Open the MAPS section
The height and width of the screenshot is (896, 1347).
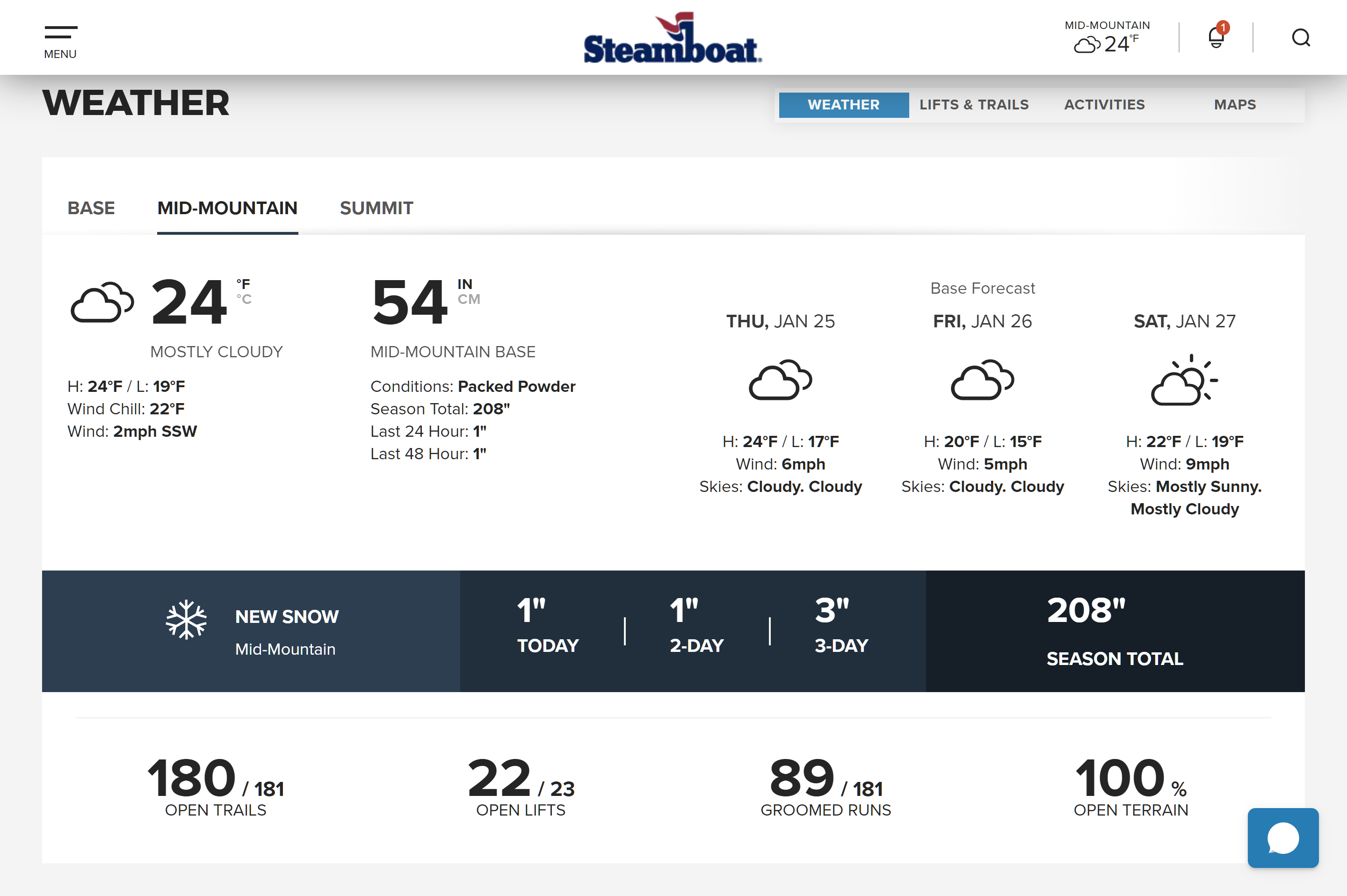pos(1234,105)
